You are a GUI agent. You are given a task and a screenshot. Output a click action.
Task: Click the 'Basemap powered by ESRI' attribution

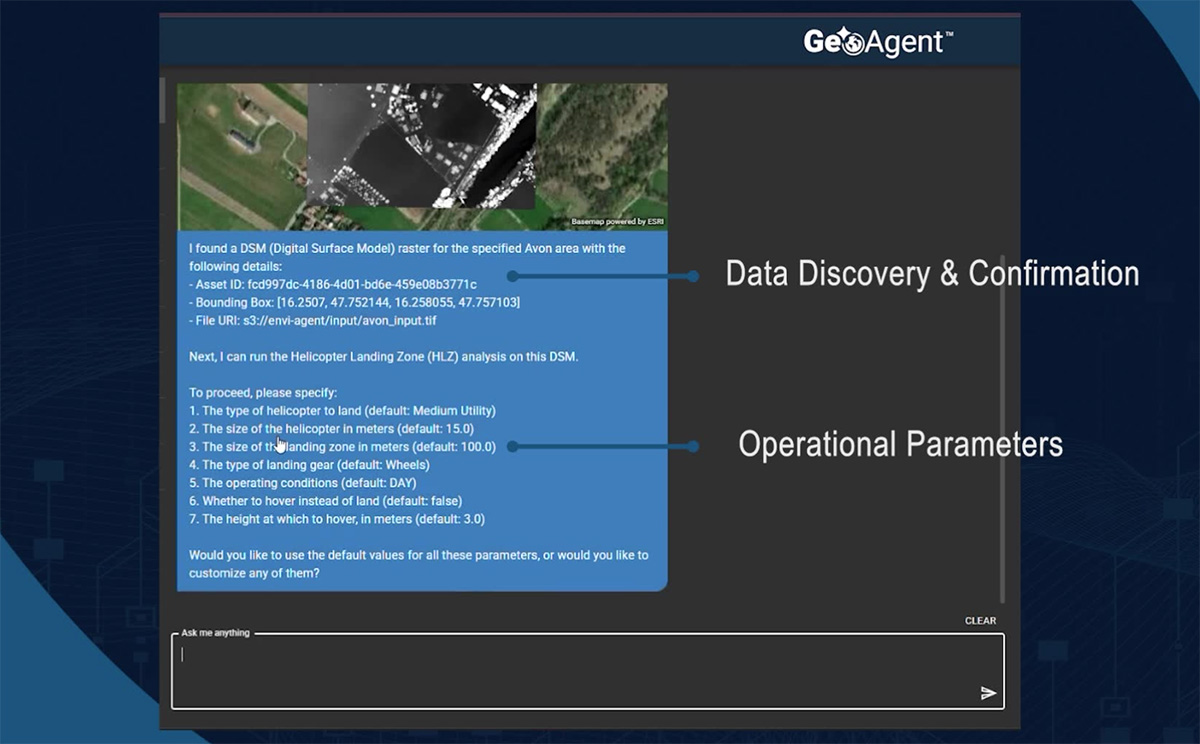617,222
